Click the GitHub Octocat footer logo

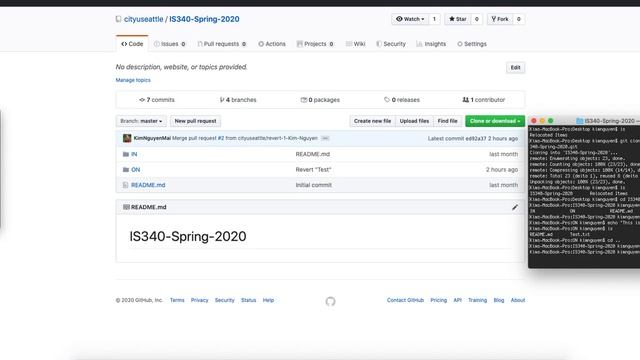pyautogui.click(x=331, y=301)
